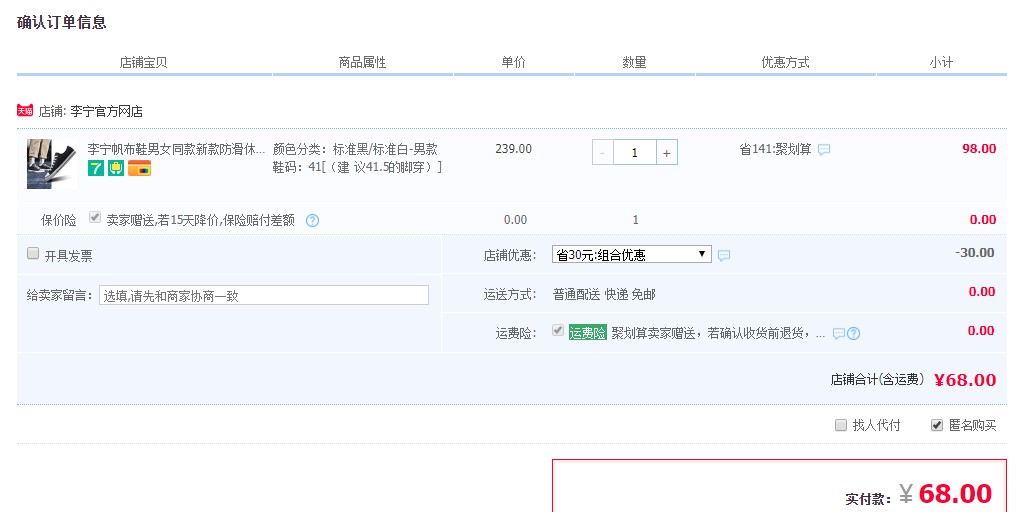The image size is (1019, 512).
Task: Click the 店铺宝贝 column header
Action: pyautogui.click(x=144, y=62)
